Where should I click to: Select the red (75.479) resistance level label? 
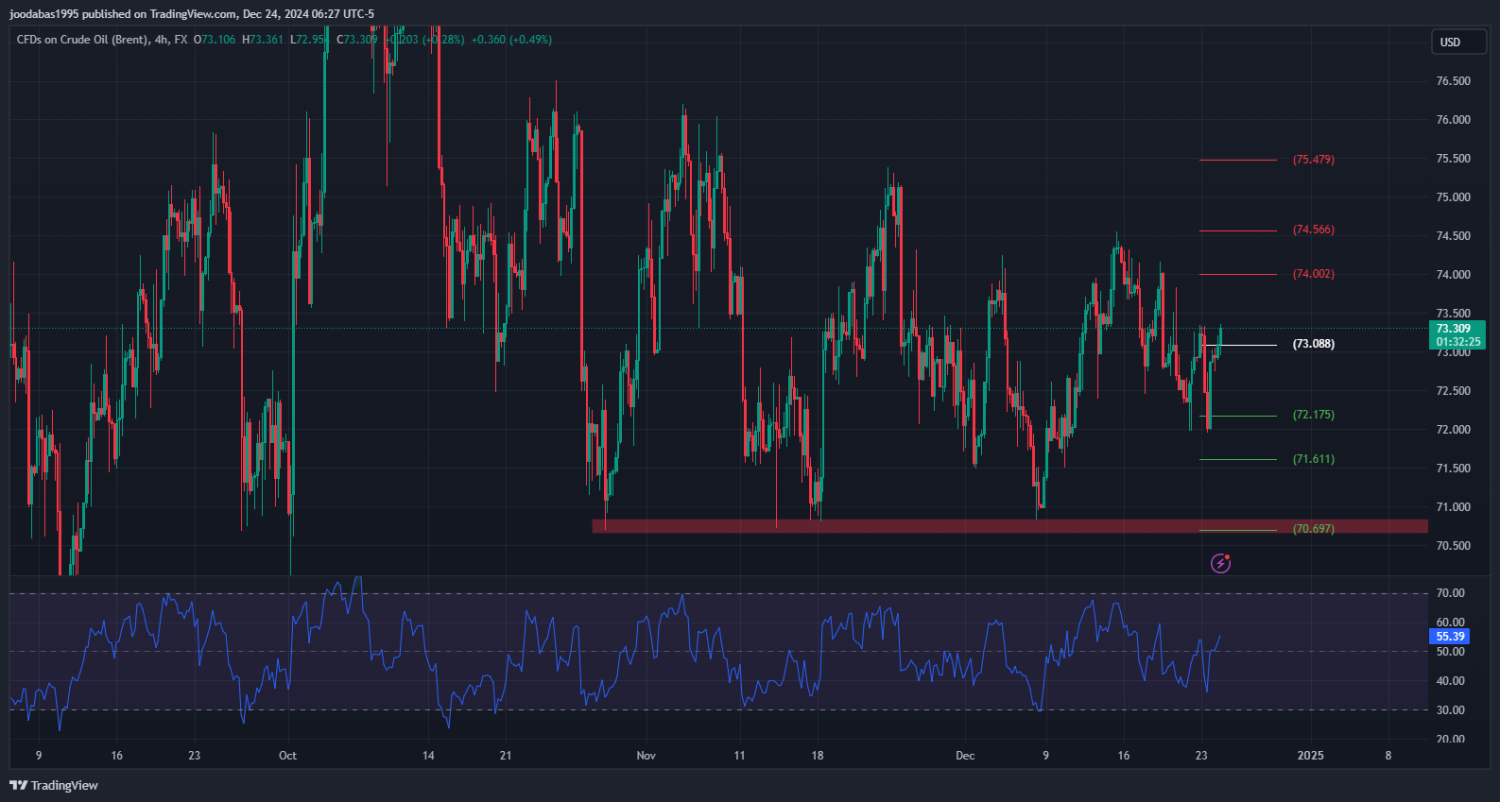(1313, 160)
